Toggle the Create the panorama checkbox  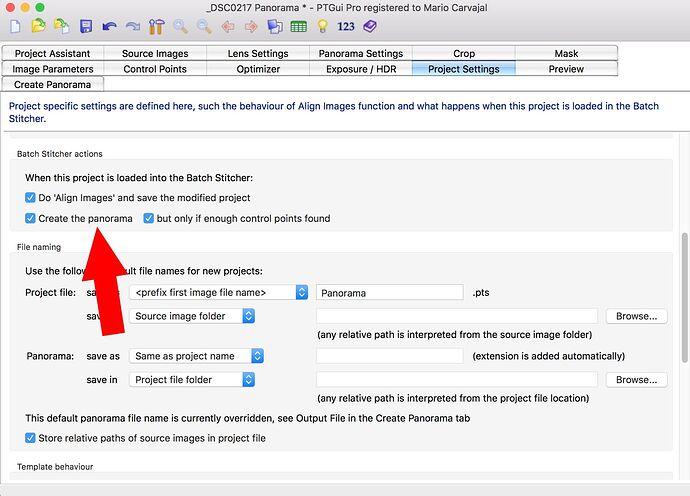[x=30, y=218]
